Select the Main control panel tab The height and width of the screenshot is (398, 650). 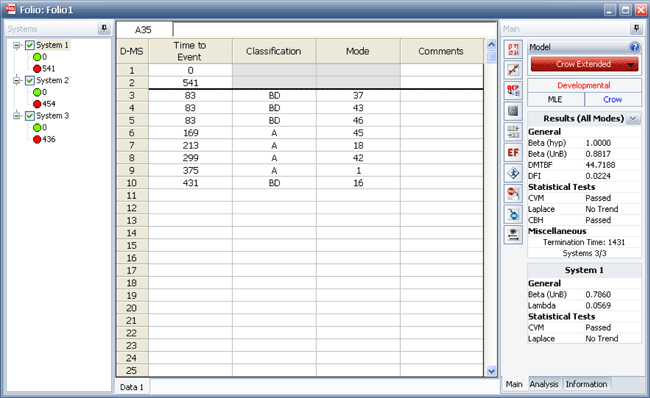[x=514, y=384]
